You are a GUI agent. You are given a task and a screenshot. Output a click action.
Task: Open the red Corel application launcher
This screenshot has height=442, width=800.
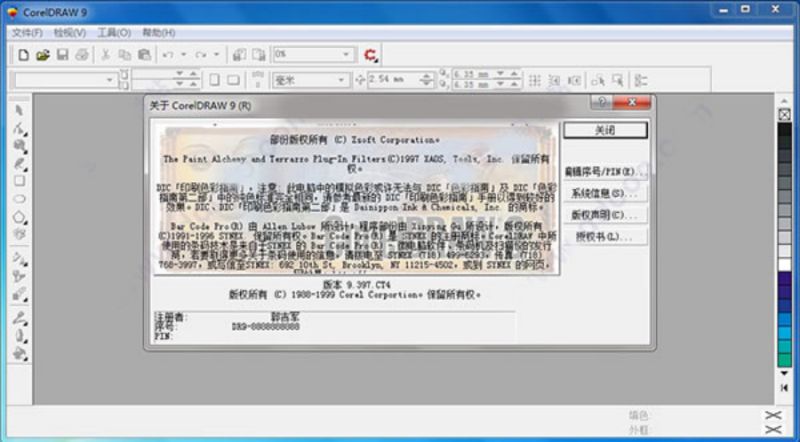pyautogui.click(x=371, y=55)
